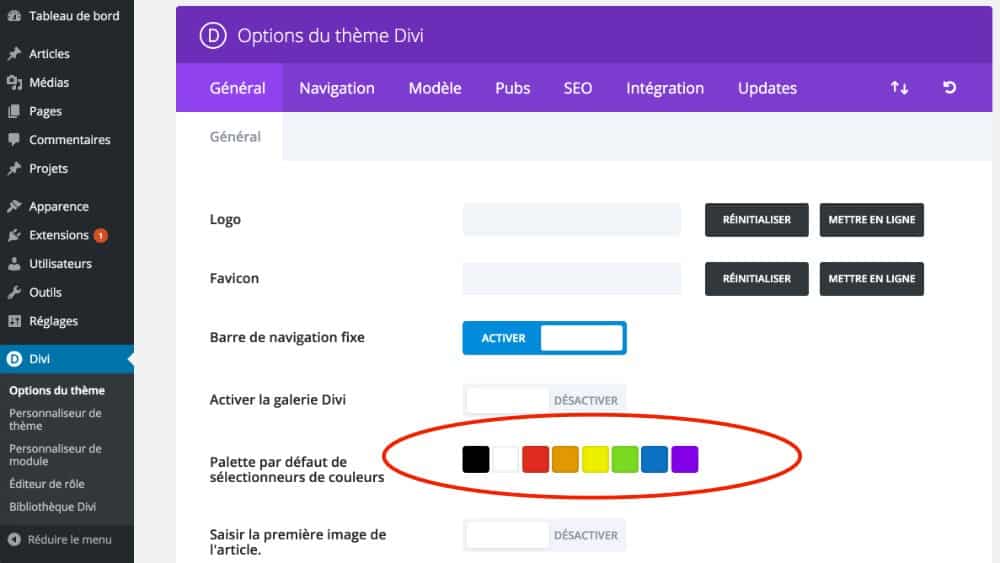Click the Articles pin icon
The height and width of the screenshot is (563, 1000).
click(14, 54)
